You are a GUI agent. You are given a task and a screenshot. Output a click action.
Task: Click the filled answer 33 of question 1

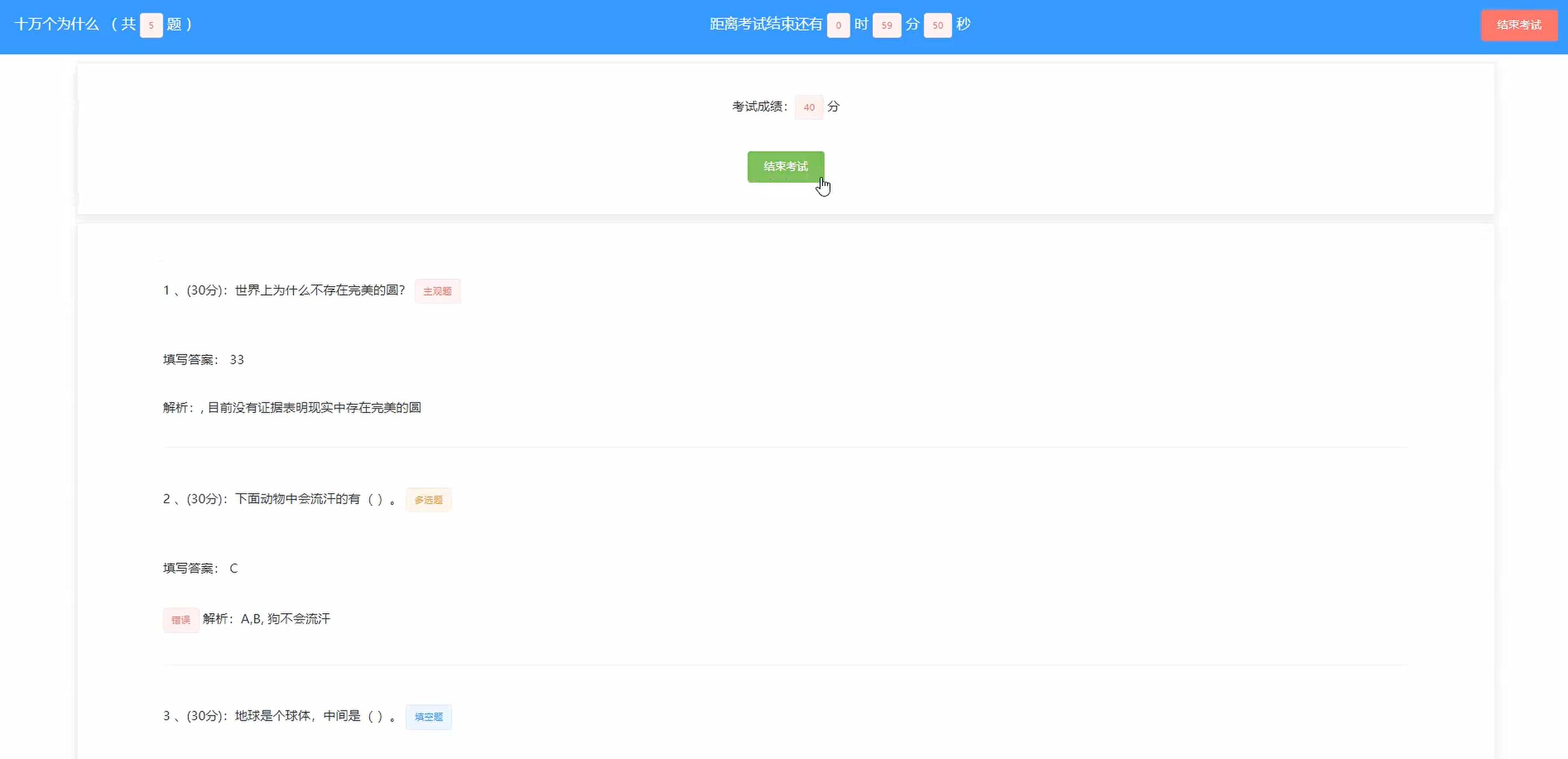point(237,360)
